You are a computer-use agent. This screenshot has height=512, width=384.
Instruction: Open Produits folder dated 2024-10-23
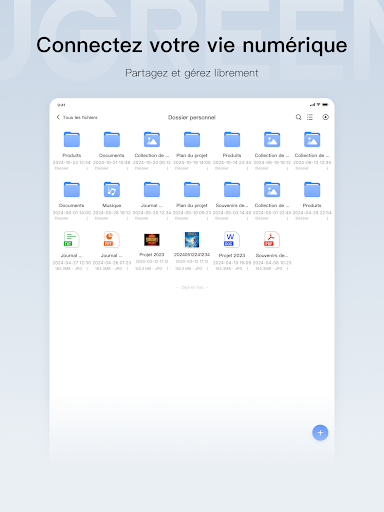point(72,140)
